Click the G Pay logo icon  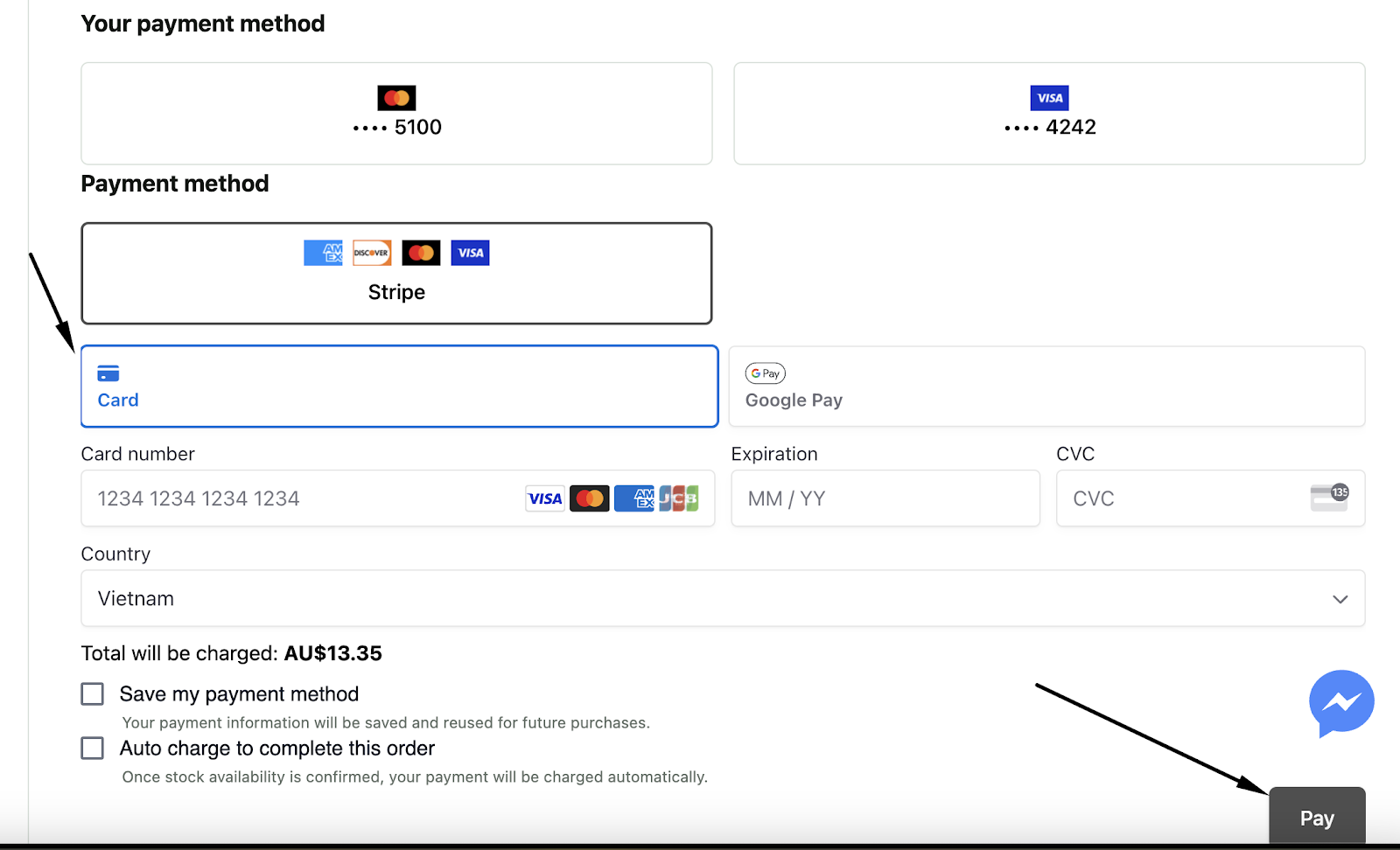[x=766, y=373]
